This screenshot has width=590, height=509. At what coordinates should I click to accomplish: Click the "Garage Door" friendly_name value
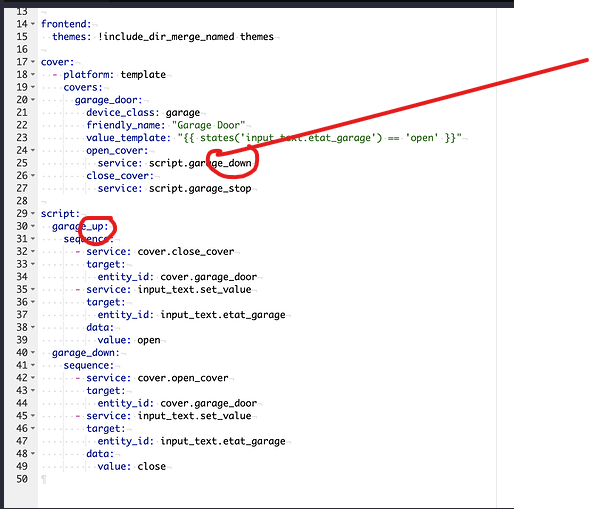click(x=208, y=125)
